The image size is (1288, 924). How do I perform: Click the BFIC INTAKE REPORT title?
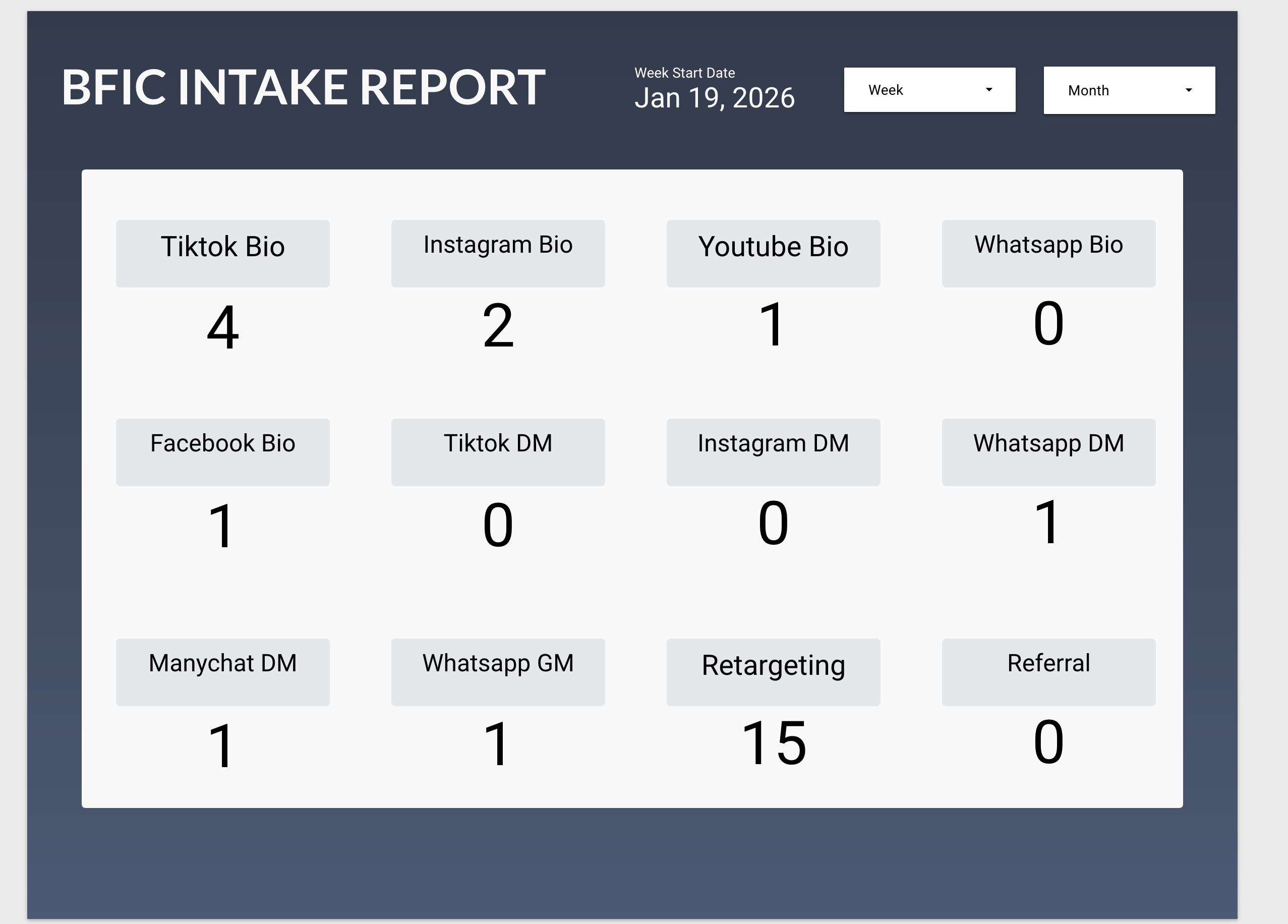pos(303,87)
